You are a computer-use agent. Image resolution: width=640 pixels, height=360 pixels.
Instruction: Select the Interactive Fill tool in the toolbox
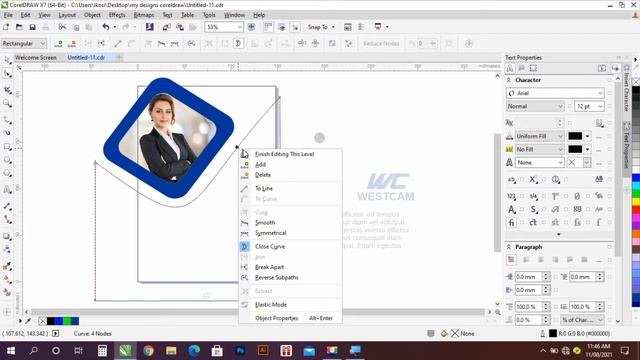point(7,280)
